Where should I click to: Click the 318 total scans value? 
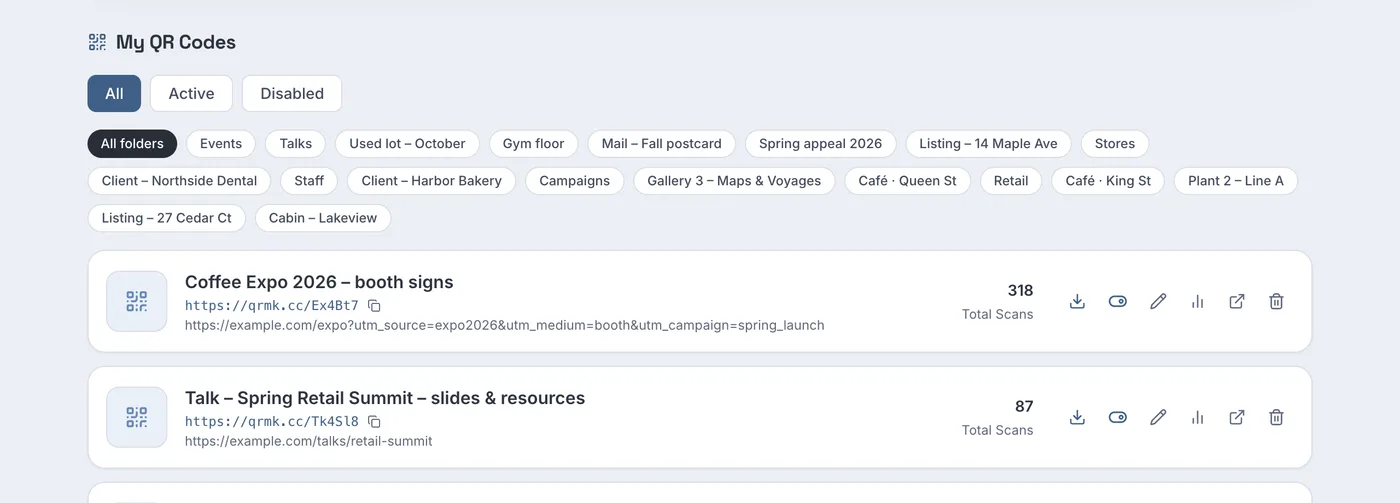1020,290
